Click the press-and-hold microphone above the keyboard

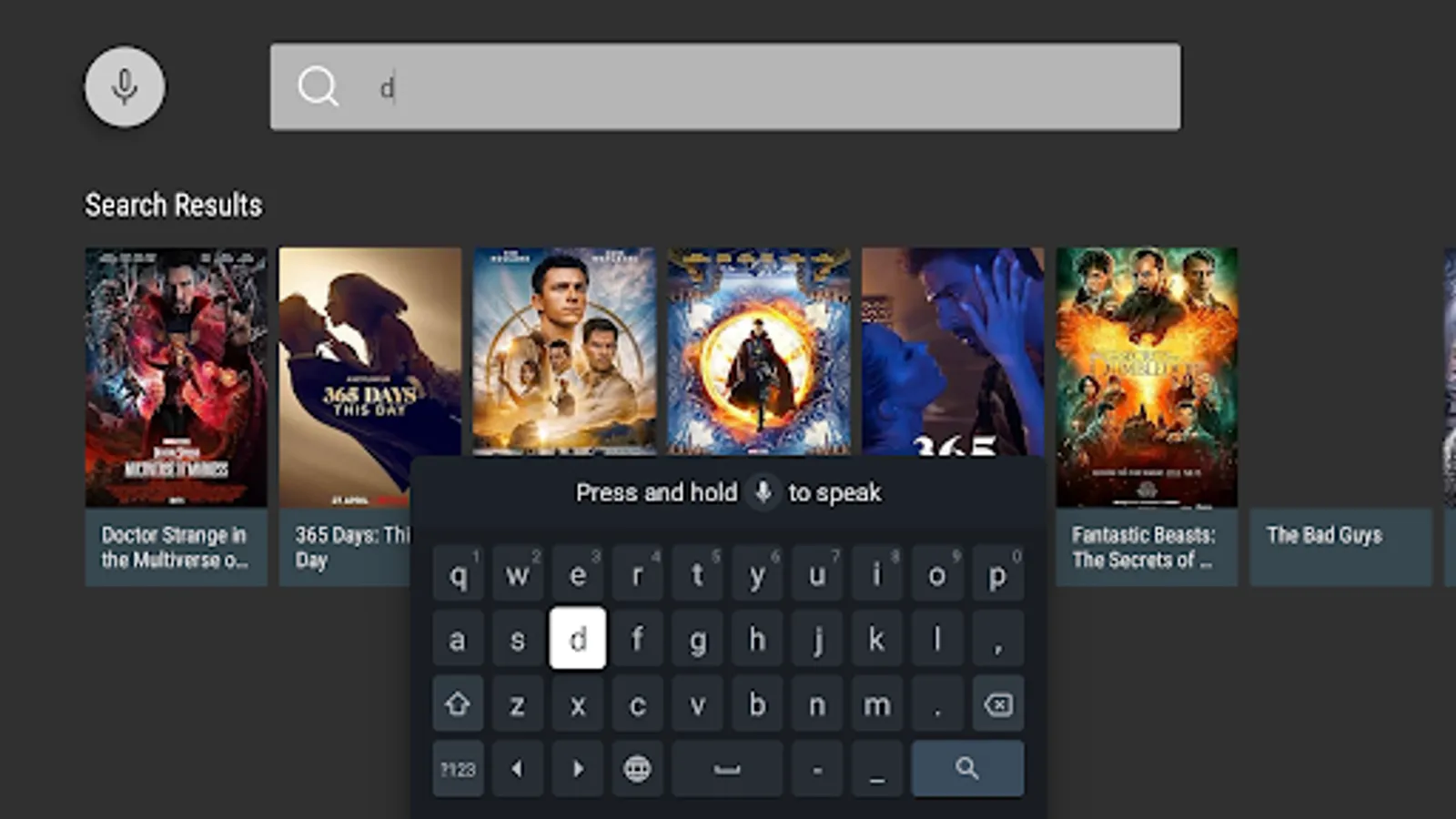(763, 492)
